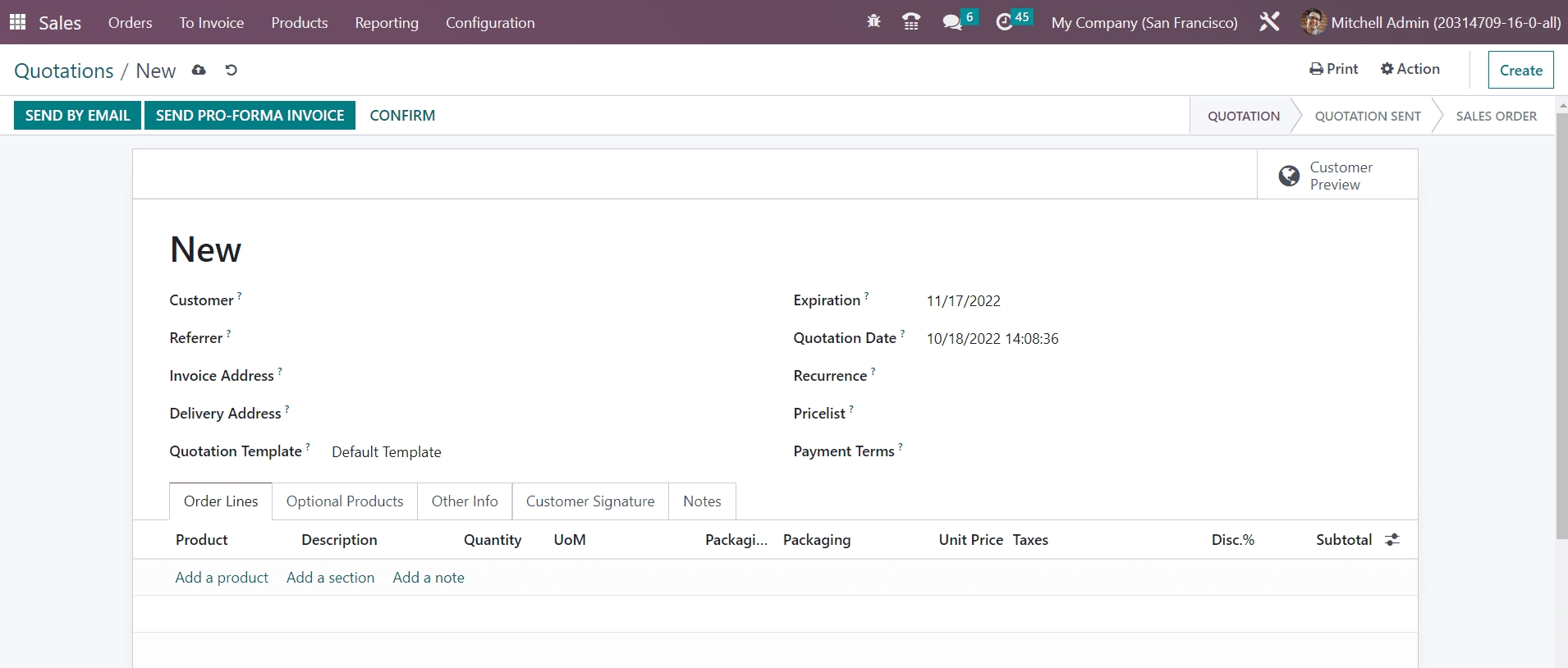Discard changes with undo icon
The image size is (1568, 668).
[232, 71]
